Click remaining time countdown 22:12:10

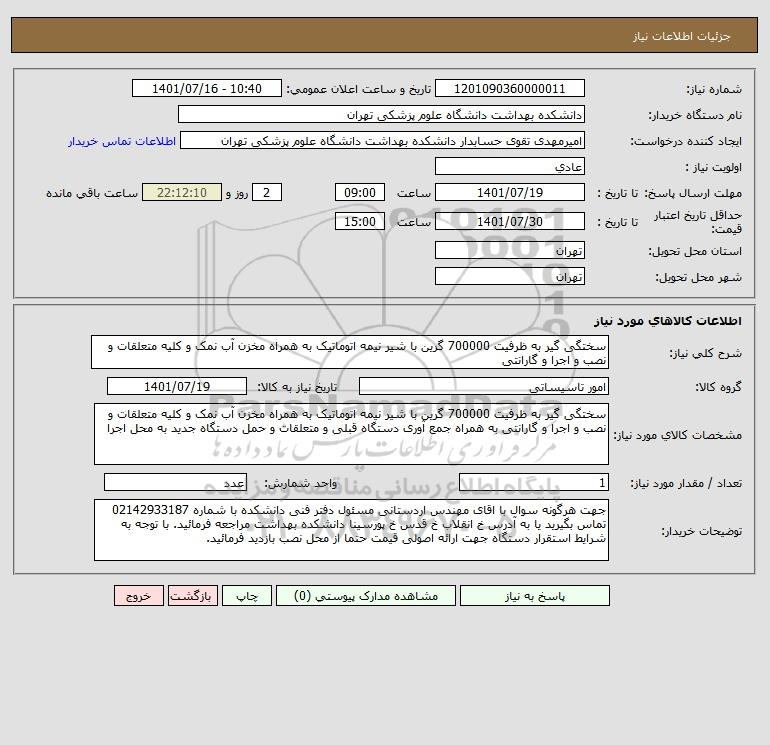(x=182, y=193)
